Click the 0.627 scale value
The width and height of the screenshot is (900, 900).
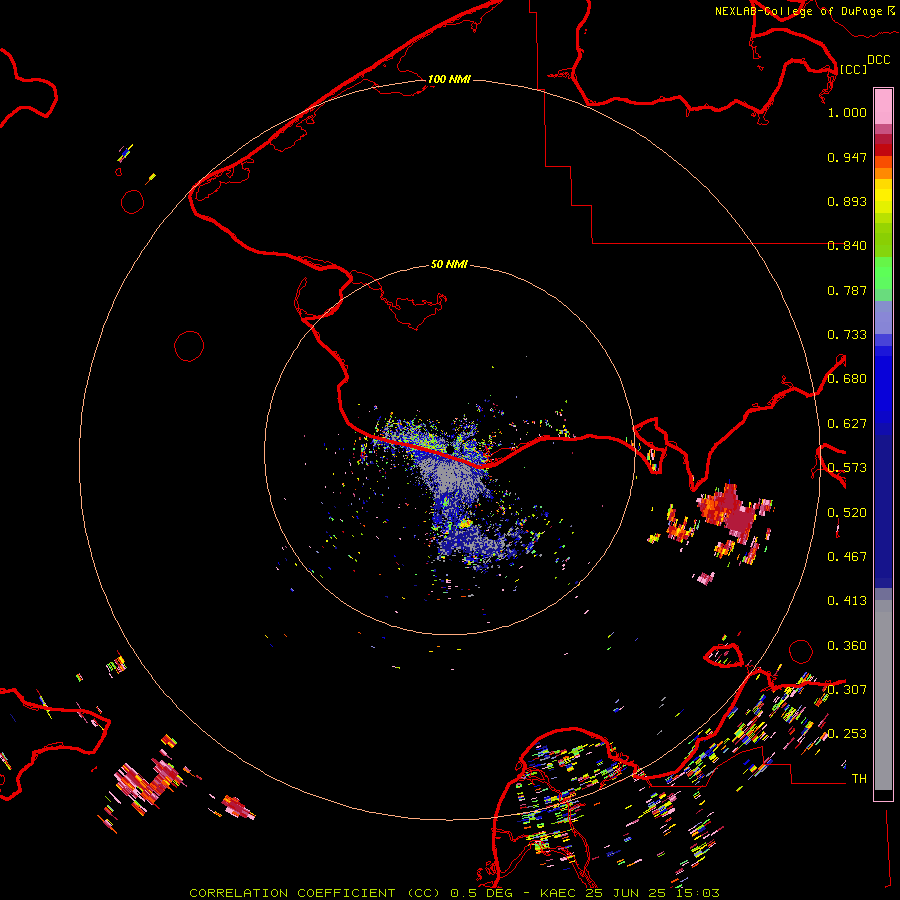pyautogui.click(x=847, y=424)
